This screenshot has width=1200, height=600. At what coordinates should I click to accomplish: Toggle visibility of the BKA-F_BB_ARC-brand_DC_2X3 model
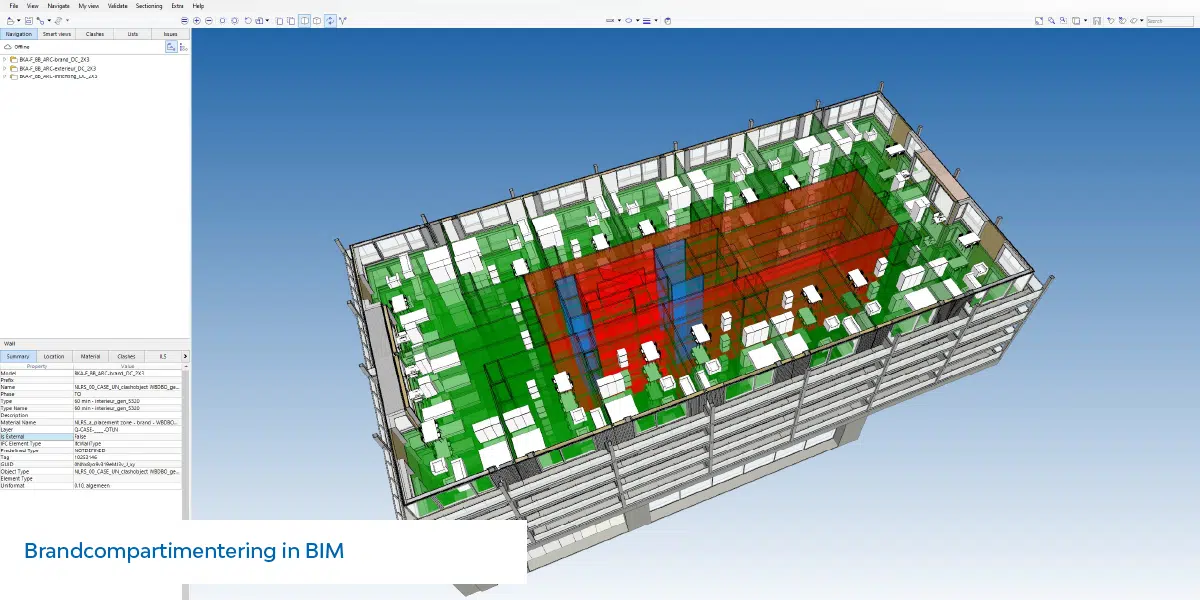pos(14,59)
